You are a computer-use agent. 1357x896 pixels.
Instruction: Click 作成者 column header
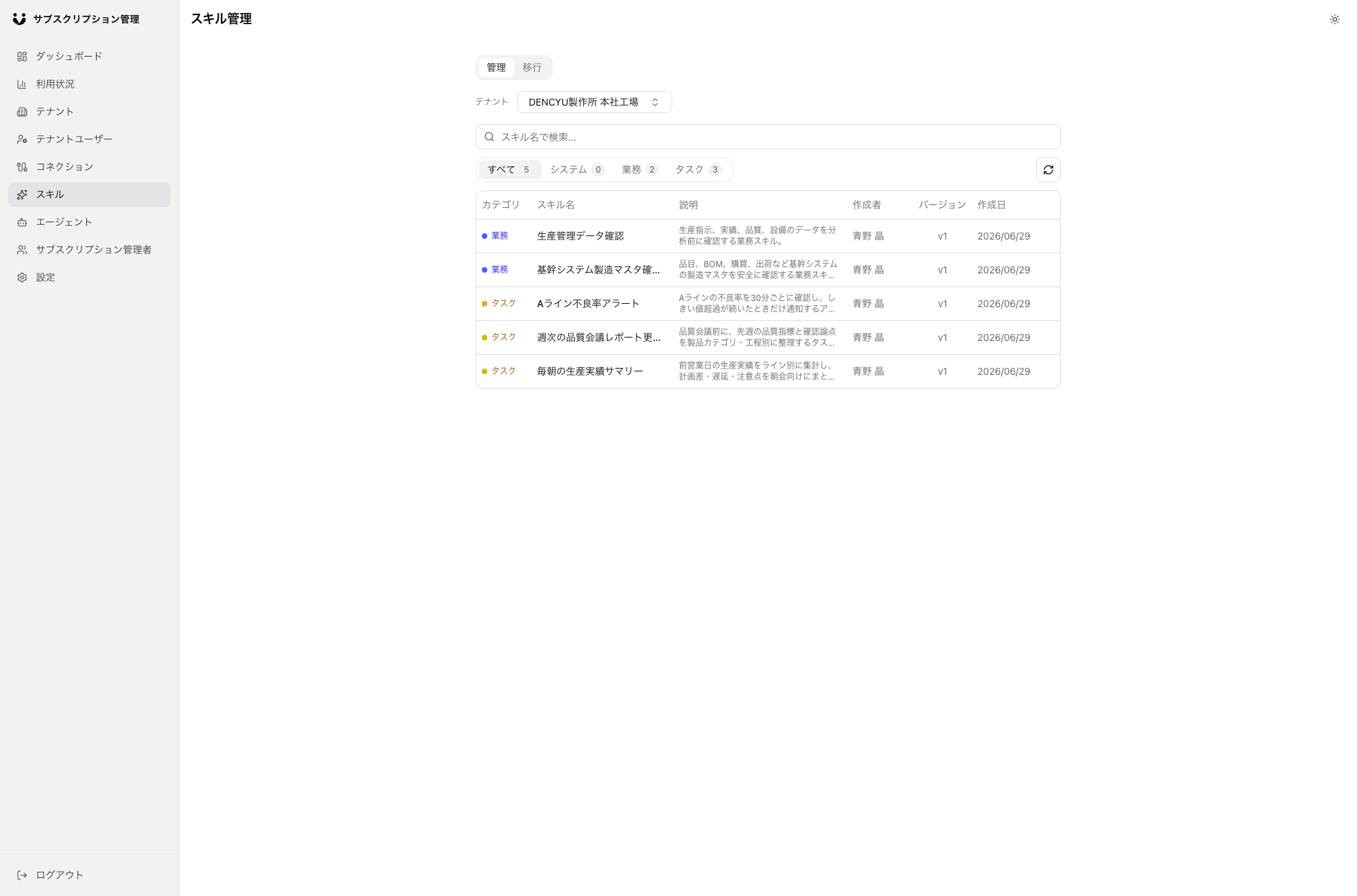click(866, 205)
